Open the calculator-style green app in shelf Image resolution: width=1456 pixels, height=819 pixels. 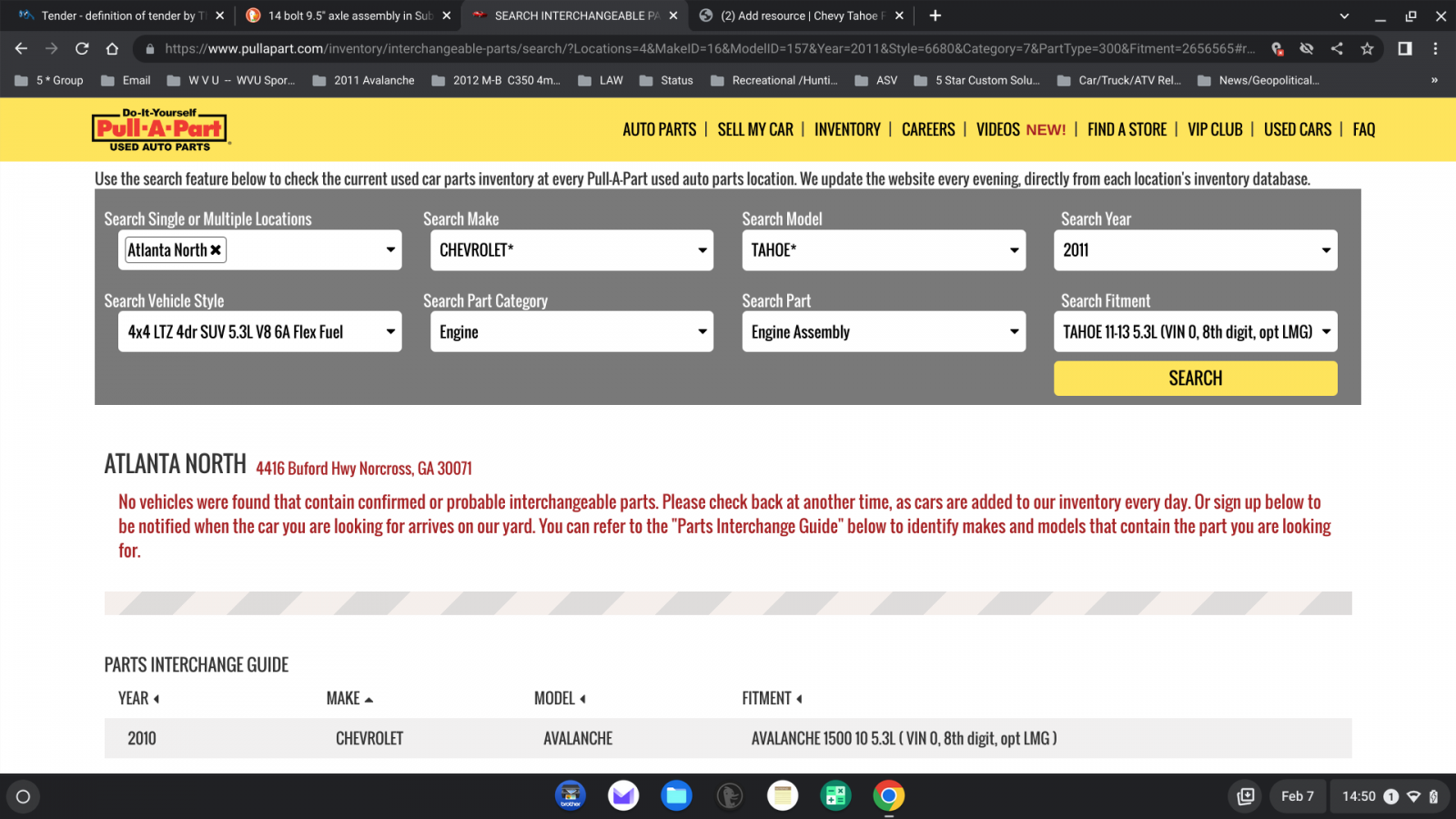pos(835,796)
